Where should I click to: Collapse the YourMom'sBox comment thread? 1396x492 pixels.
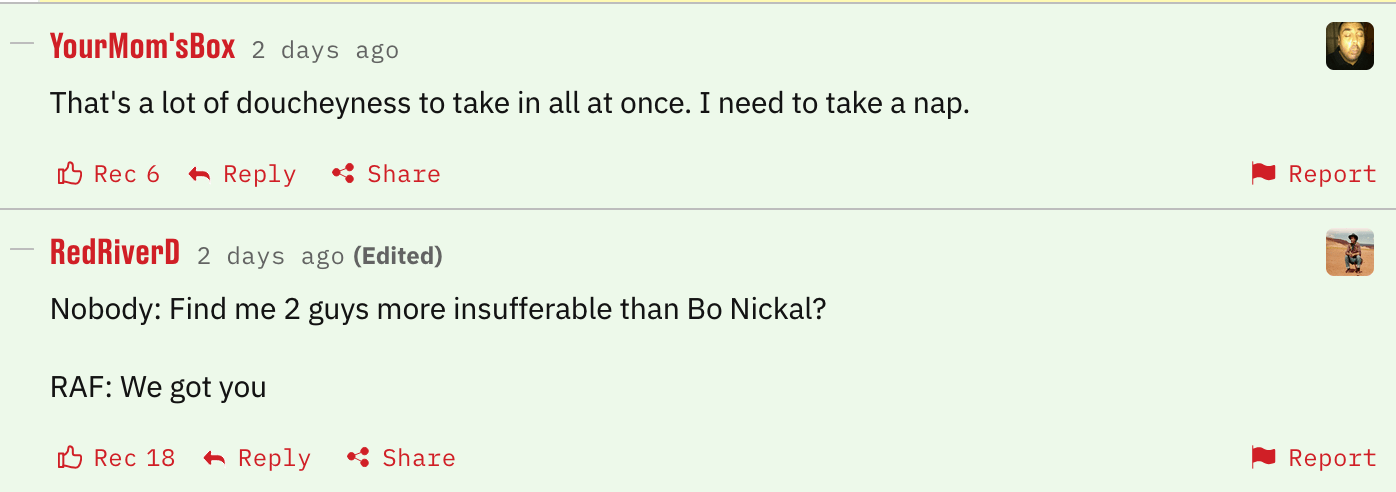pos(22,45)
